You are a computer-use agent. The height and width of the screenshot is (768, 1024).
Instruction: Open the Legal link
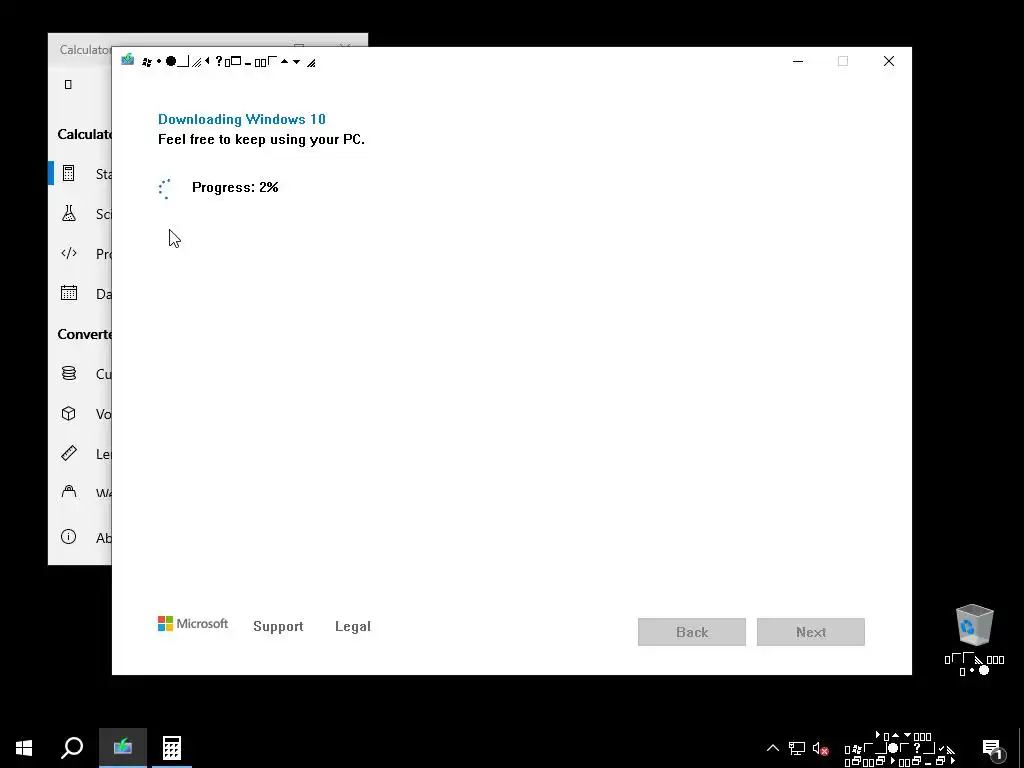pyautogui.click(x=353, y=626)
